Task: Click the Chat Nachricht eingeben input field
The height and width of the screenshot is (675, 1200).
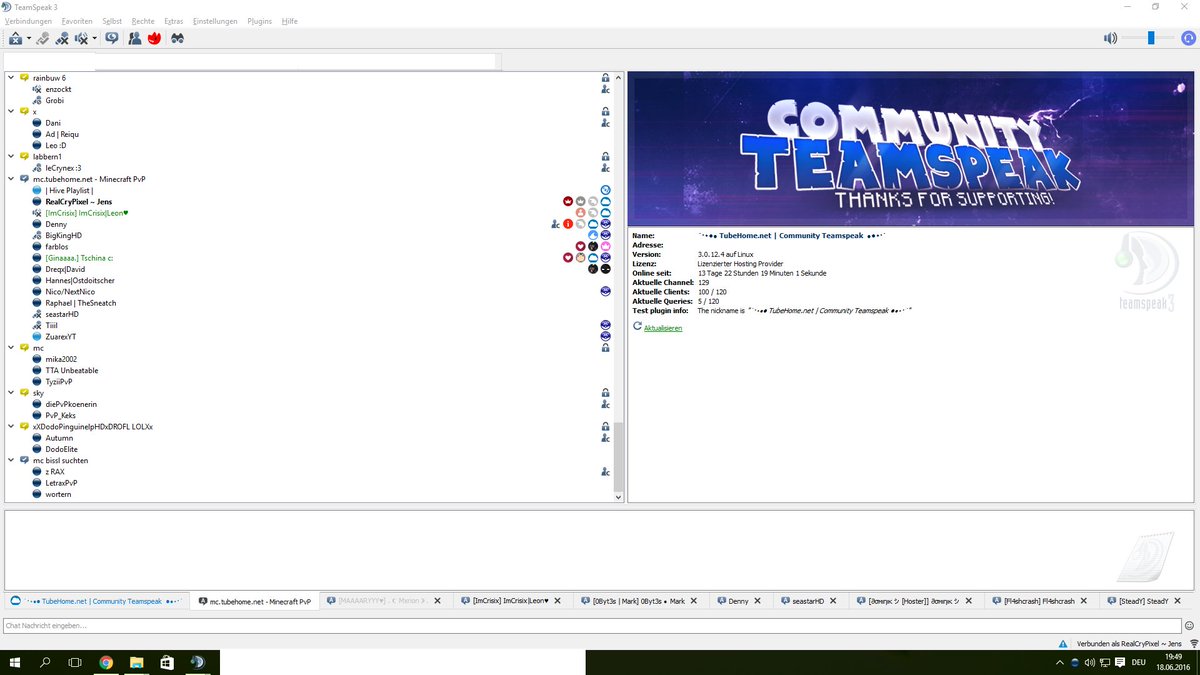Action: pyautogui.click(x=592, y=625)
